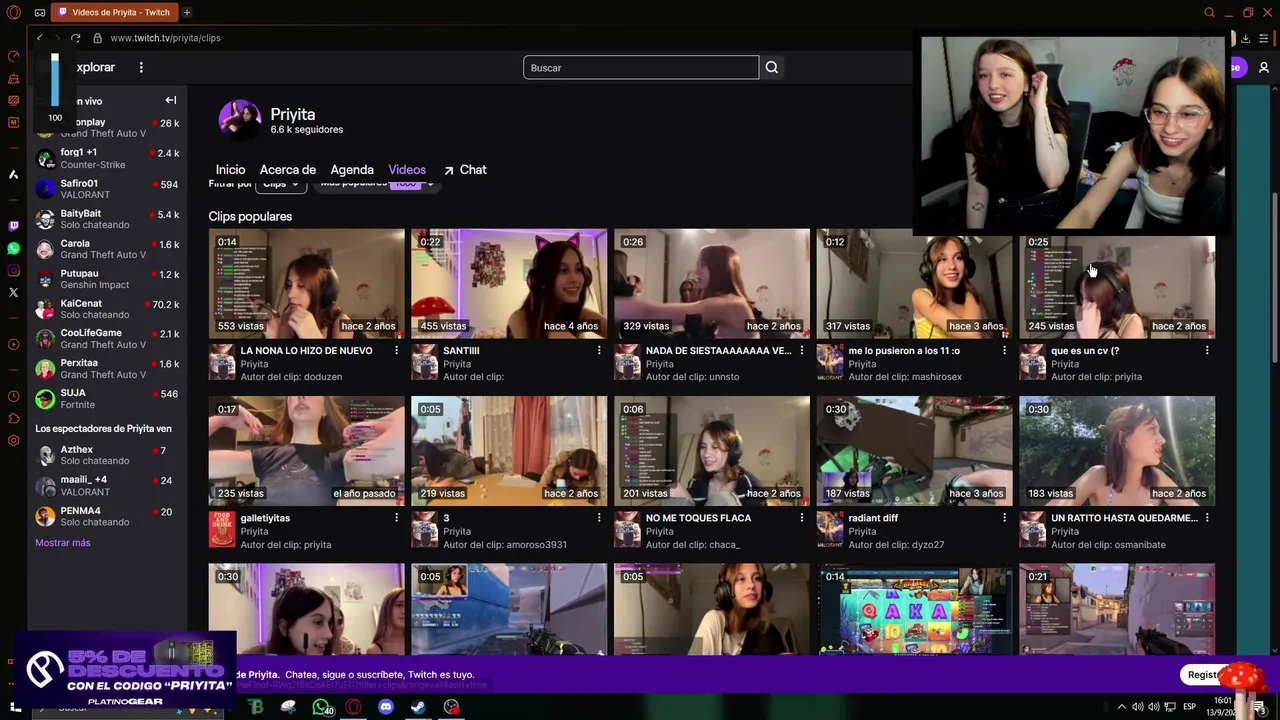Open the Chat pop-out tab
This screenshot has width=1280, height=720.
[x=465, y=170]
